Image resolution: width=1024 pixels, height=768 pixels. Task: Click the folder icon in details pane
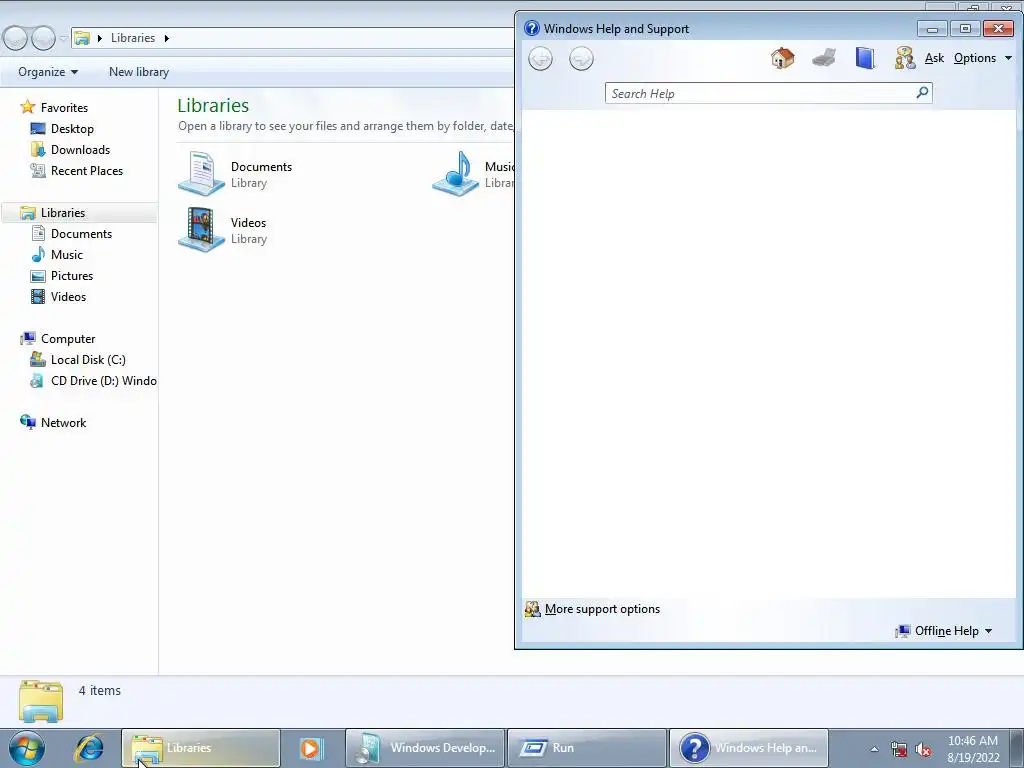coord(41,701)
